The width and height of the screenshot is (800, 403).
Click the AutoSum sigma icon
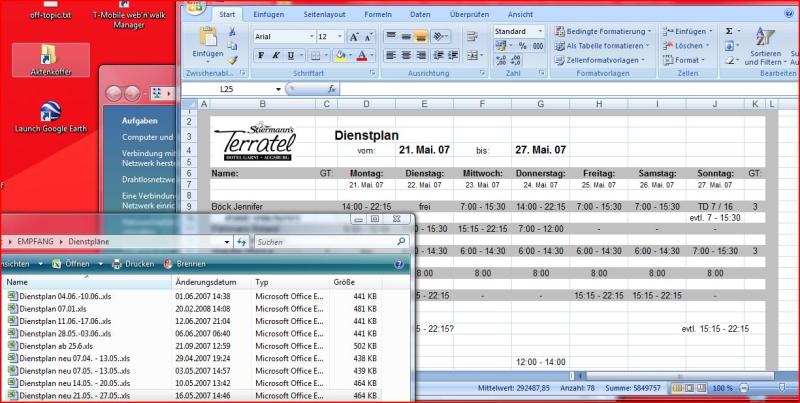(728, 32)
